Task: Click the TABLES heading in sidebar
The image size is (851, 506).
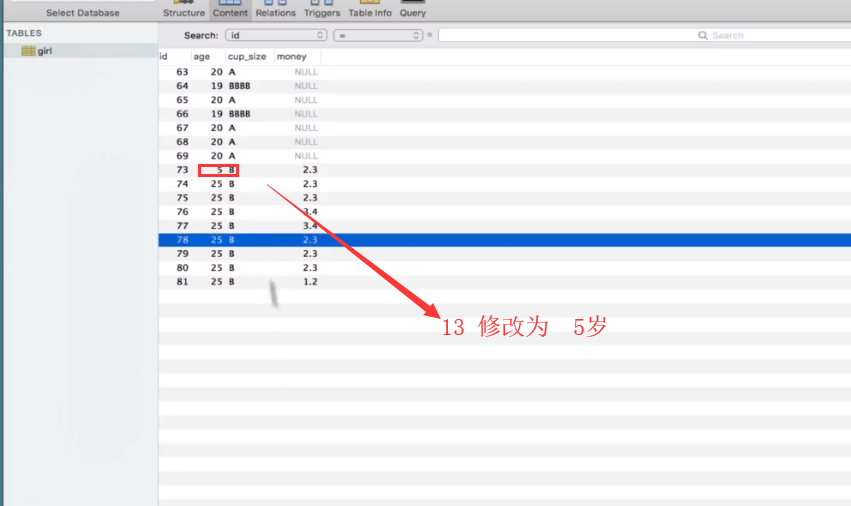Action: [x=24, y=33]
